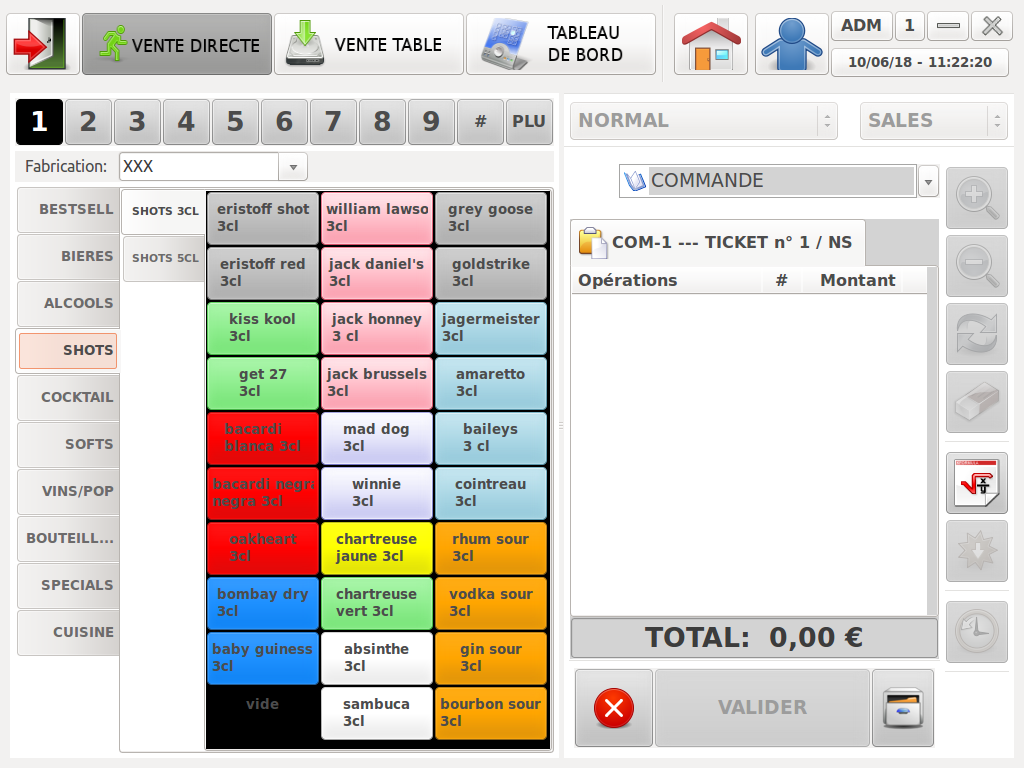
Task: Open the Bieres category
Action: click(x=69, y=256)
